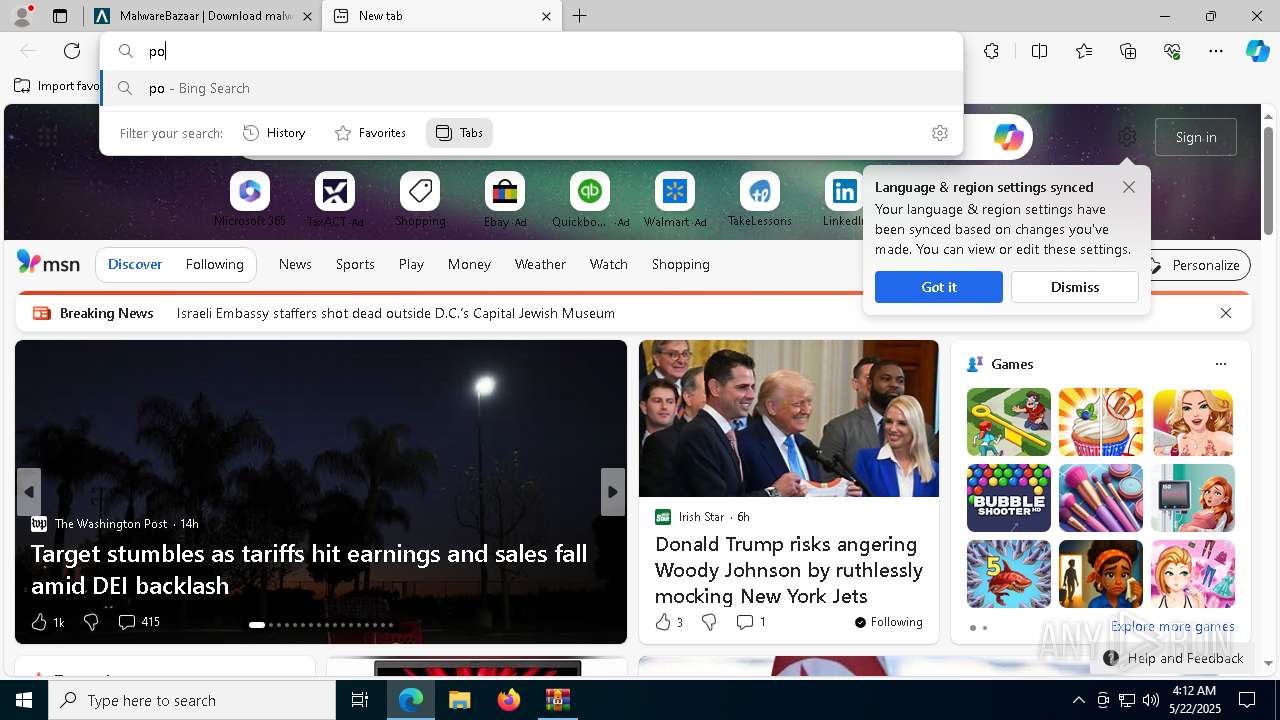The image size is (1280, 720).
Task: Open comments on Target article
Action: (139, 622)
